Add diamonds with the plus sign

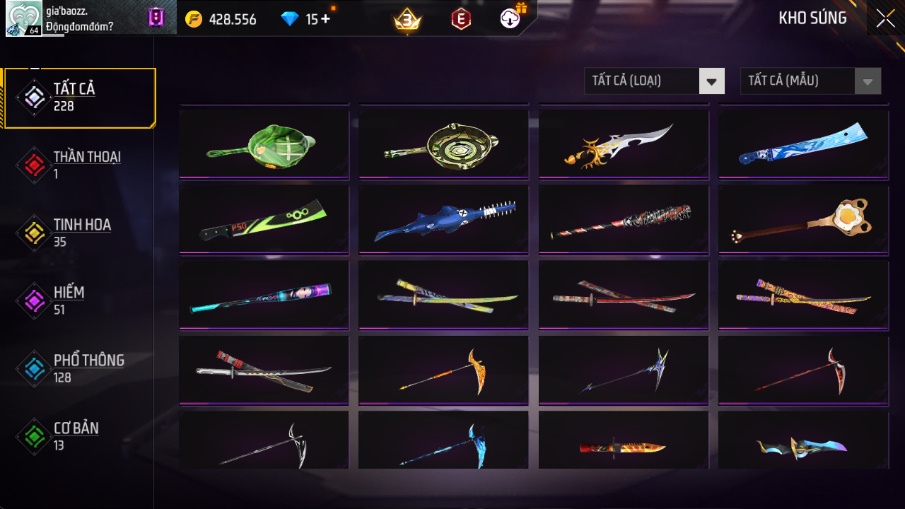tap(326, 19)
